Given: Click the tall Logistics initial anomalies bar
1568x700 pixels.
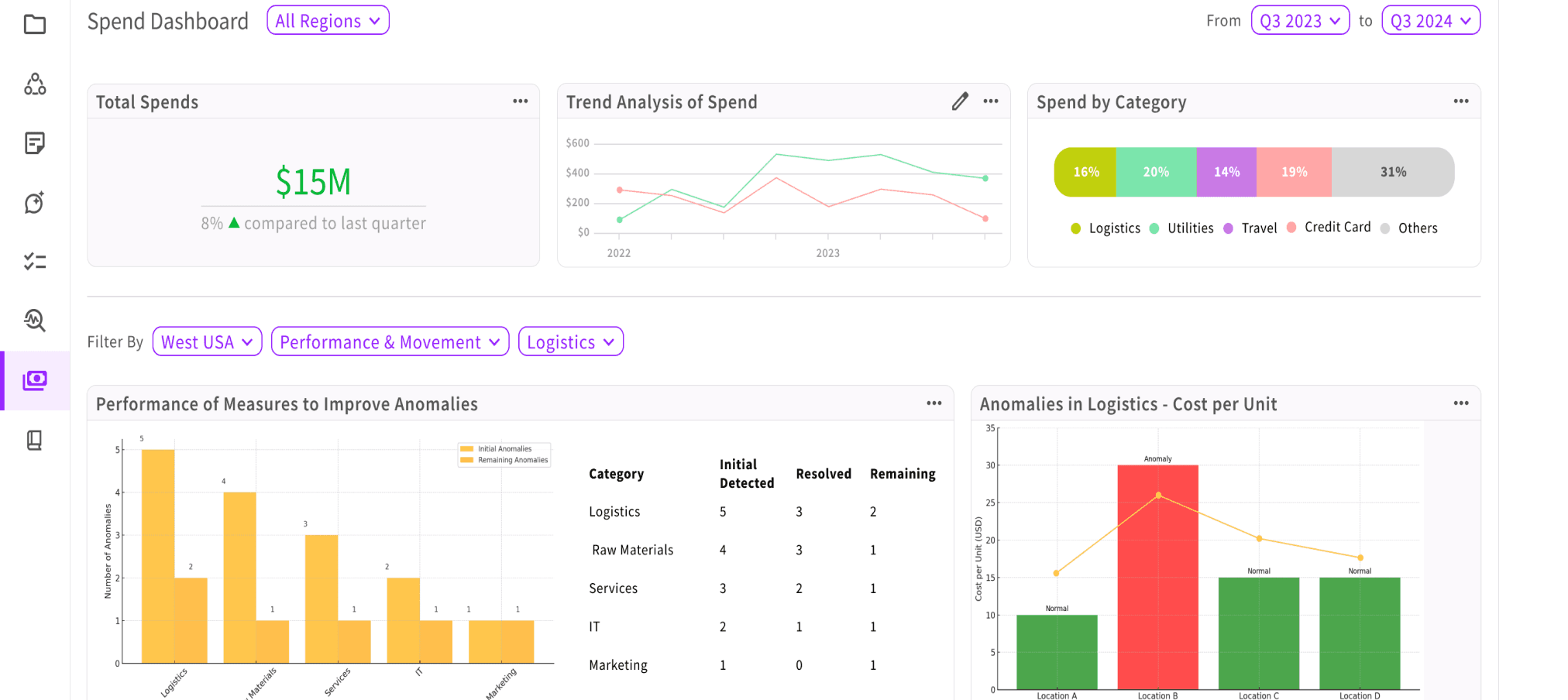Looking at the screenshot, I should point(158,556).
